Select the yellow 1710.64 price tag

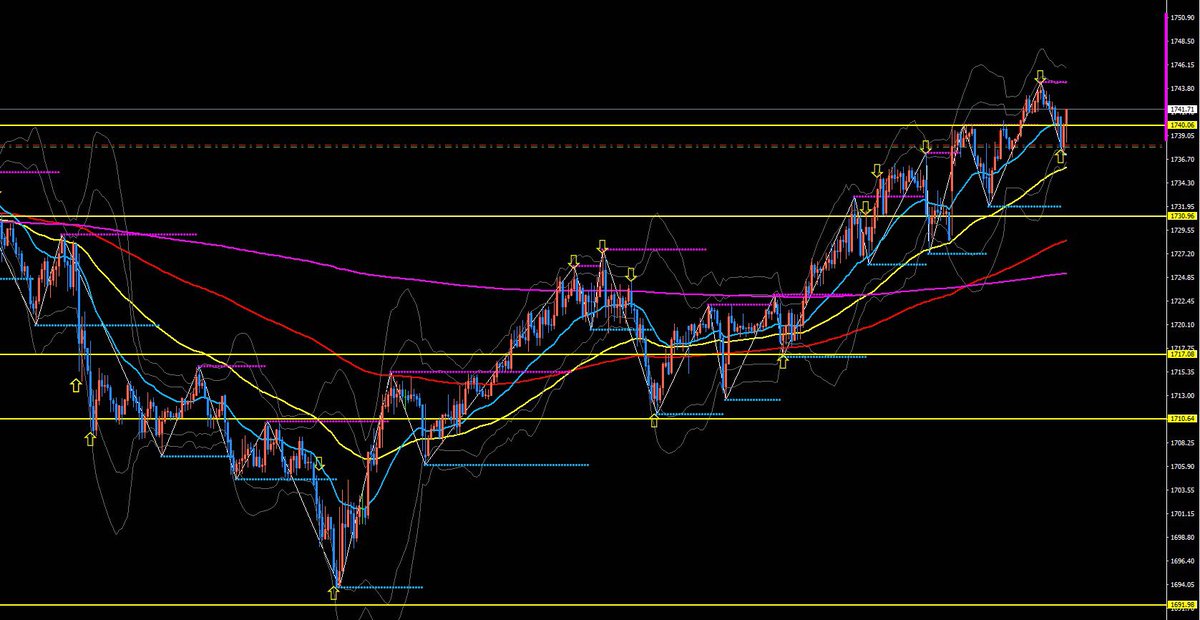pos(1180,419)
